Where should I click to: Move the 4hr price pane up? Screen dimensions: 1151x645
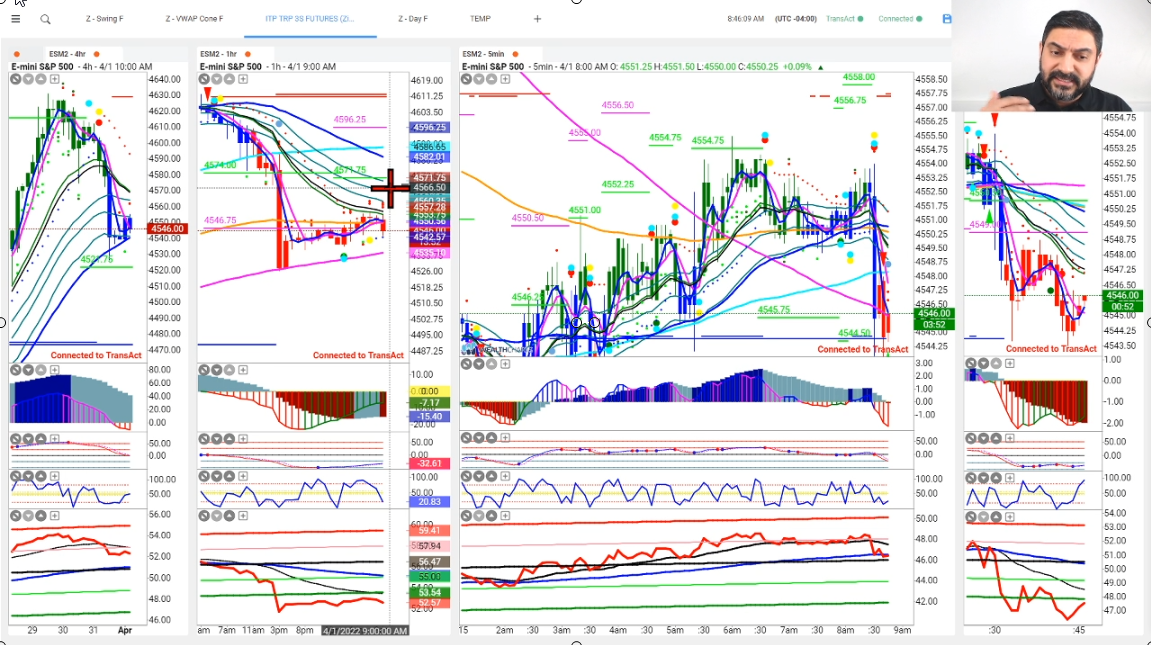point(40,79)
